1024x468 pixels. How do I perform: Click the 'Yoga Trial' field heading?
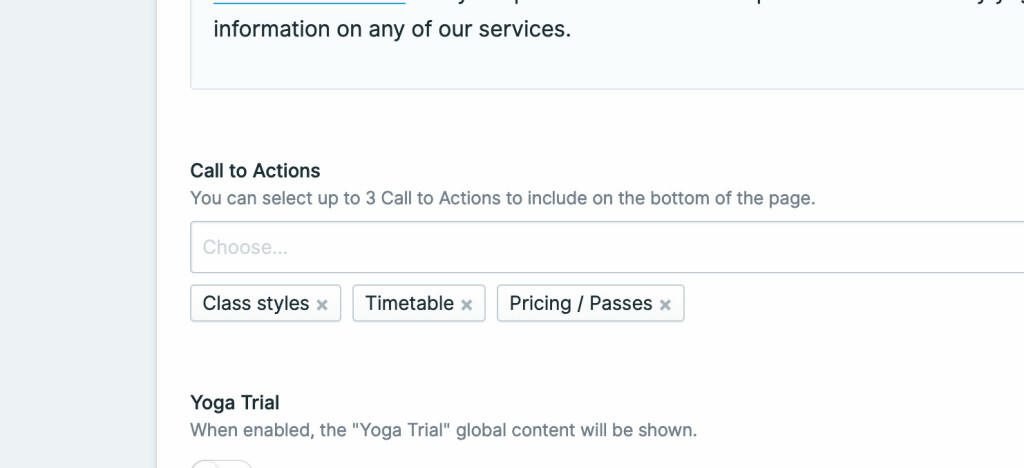point(235,403)
